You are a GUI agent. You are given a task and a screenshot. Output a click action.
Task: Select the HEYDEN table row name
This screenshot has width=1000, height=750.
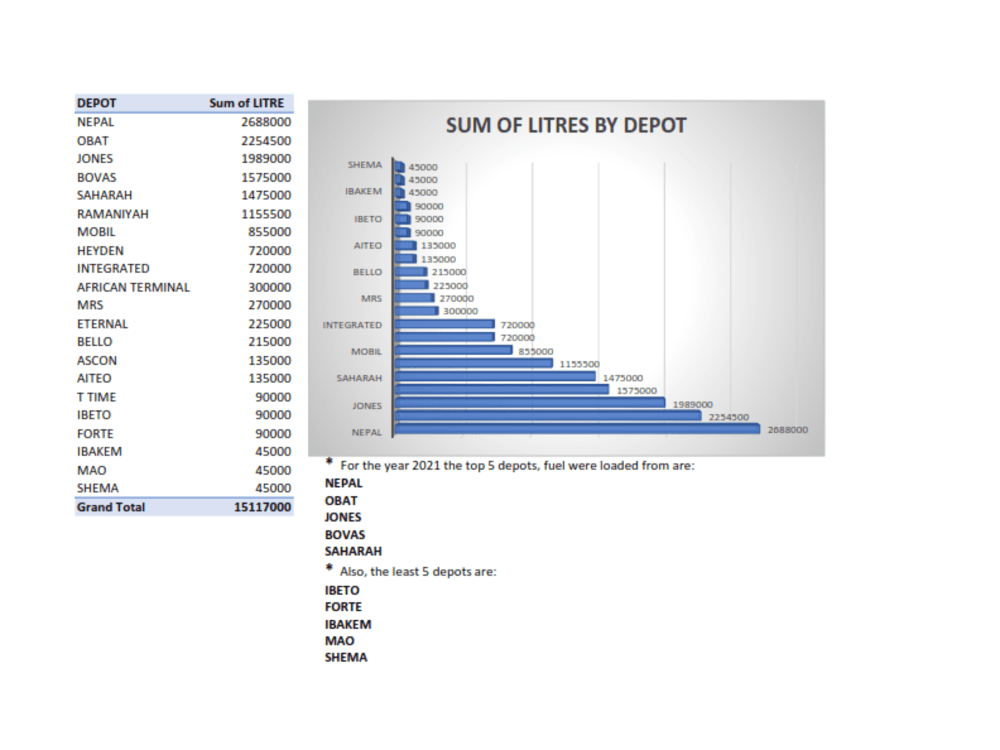[101, 251]
